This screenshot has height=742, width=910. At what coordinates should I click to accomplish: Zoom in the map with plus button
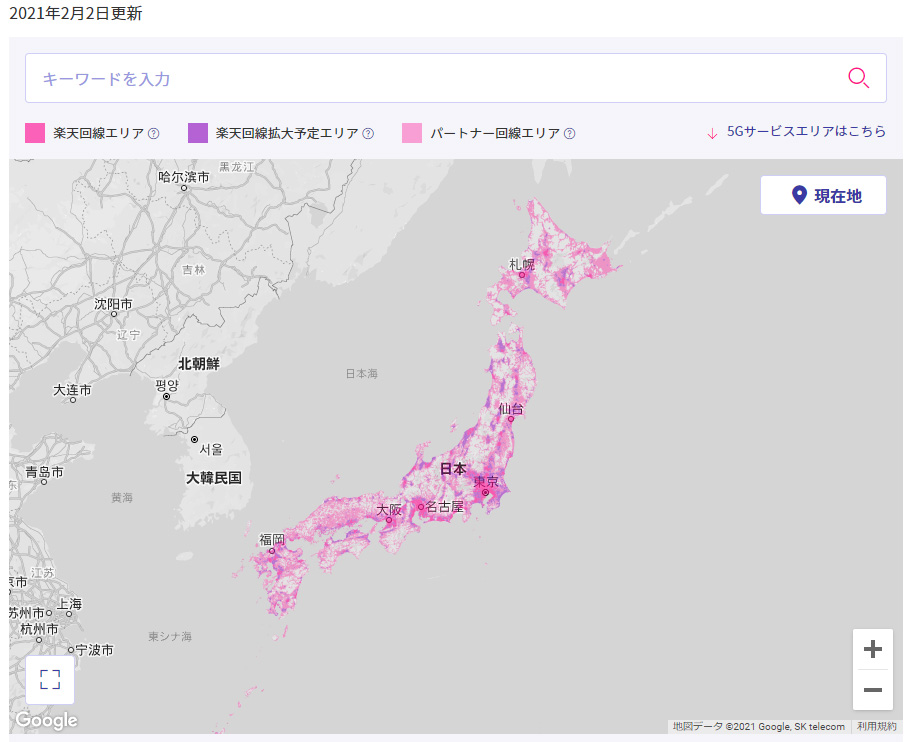[872, 649]
